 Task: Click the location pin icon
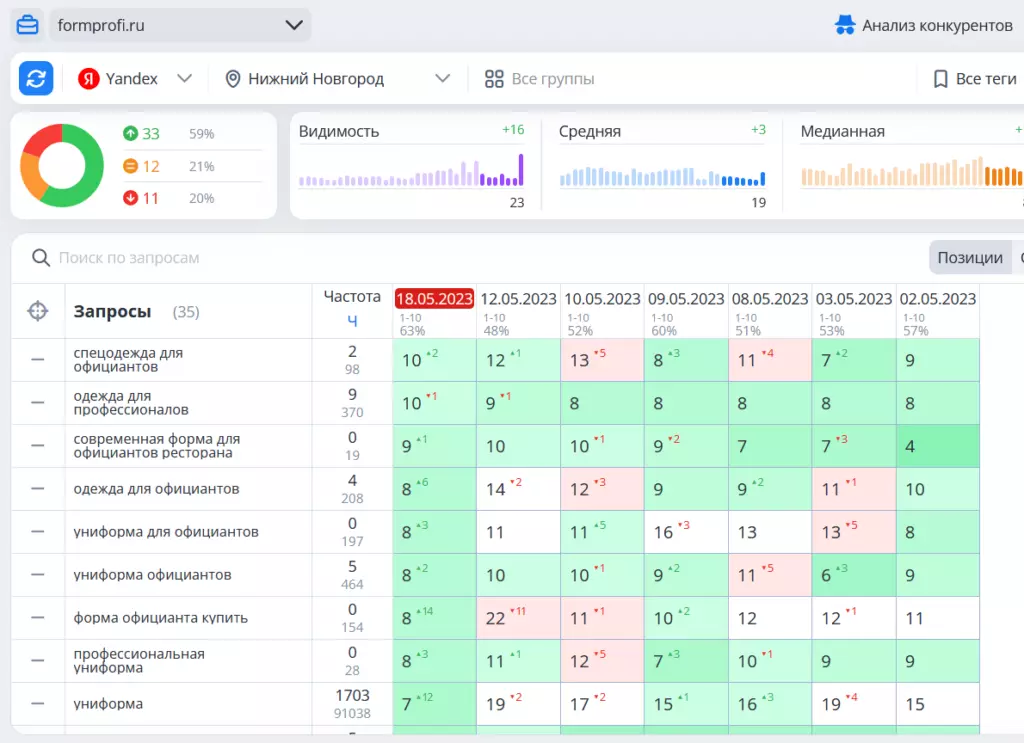232,79
